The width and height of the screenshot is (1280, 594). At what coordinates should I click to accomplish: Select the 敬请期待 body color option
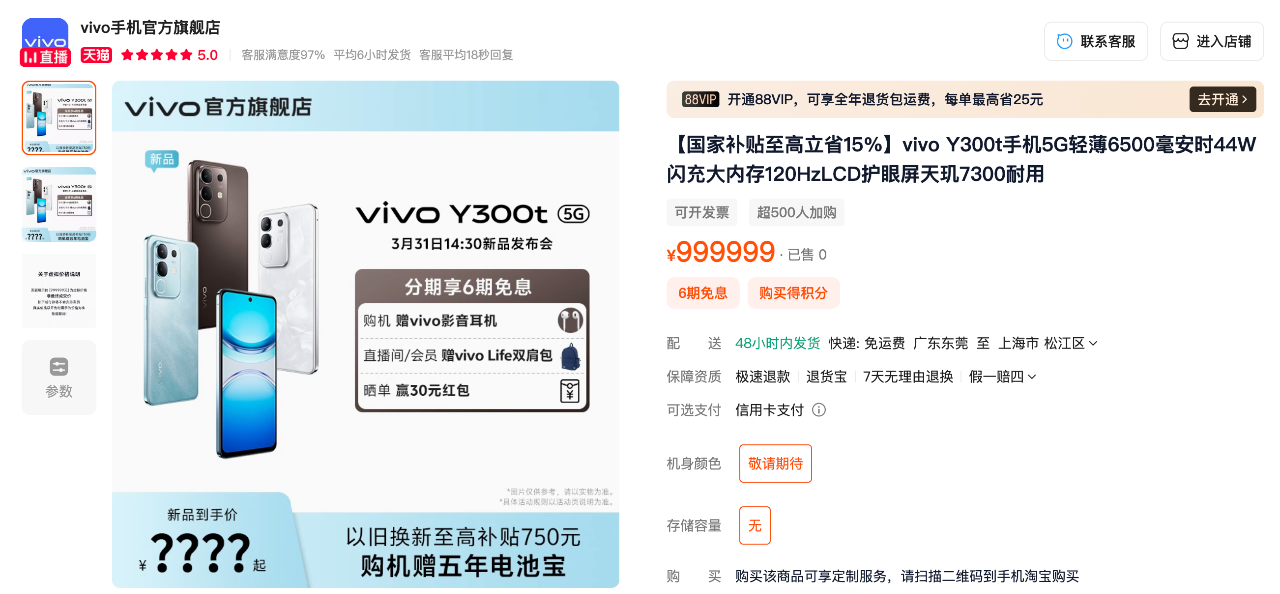775,464
